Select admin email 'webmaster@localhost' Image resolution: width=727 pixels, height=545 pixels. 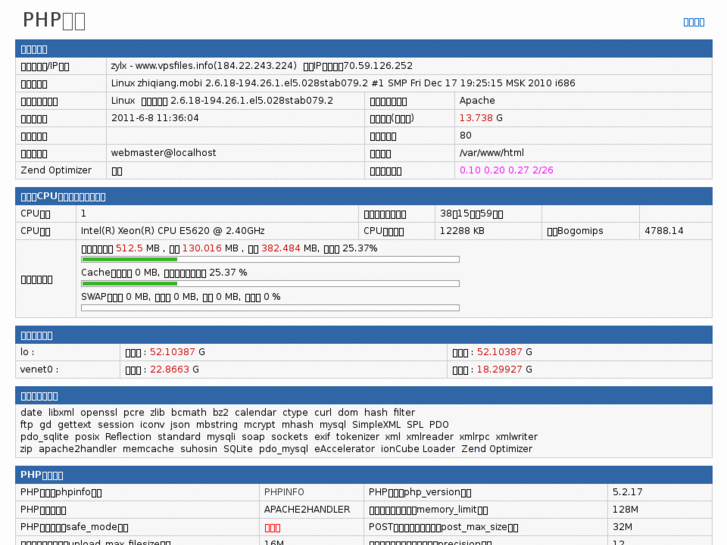[163, 153]
